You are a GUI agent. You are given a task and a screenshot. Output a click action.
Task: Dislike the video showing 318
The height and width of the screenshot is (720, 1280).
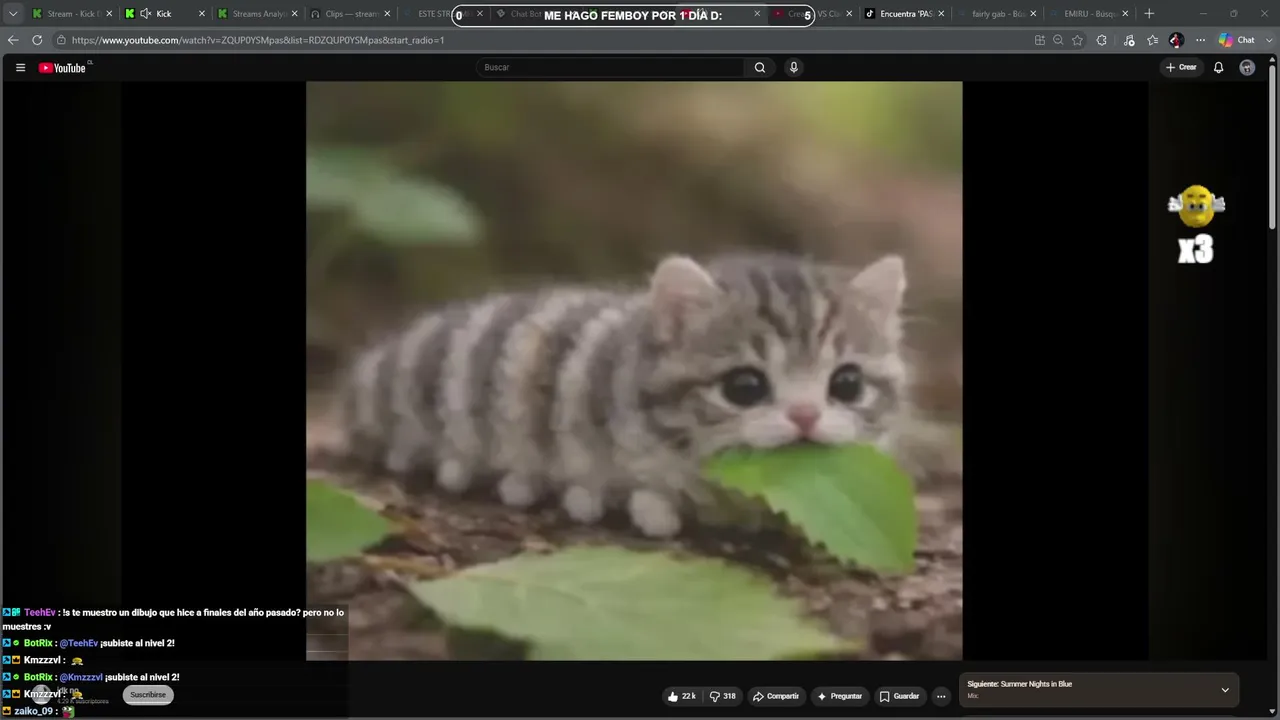click(723, 696)
